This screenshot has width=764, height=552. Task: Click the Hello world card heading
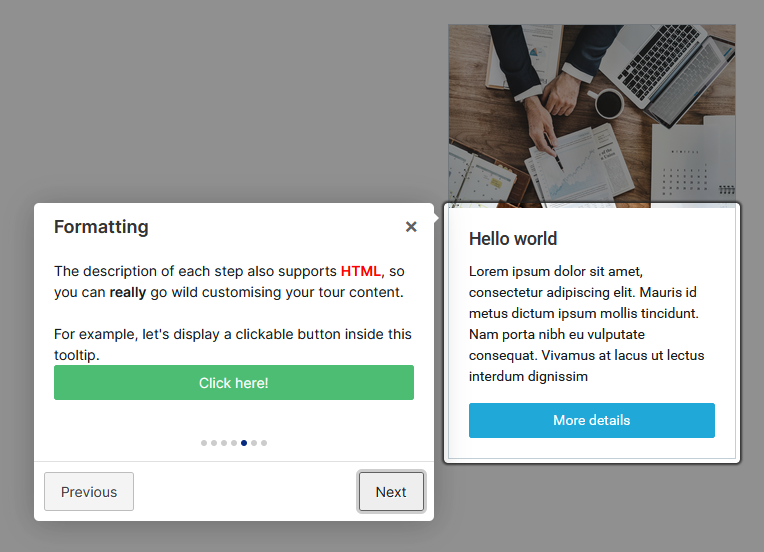pyautogui.click(x=513, y=239)
